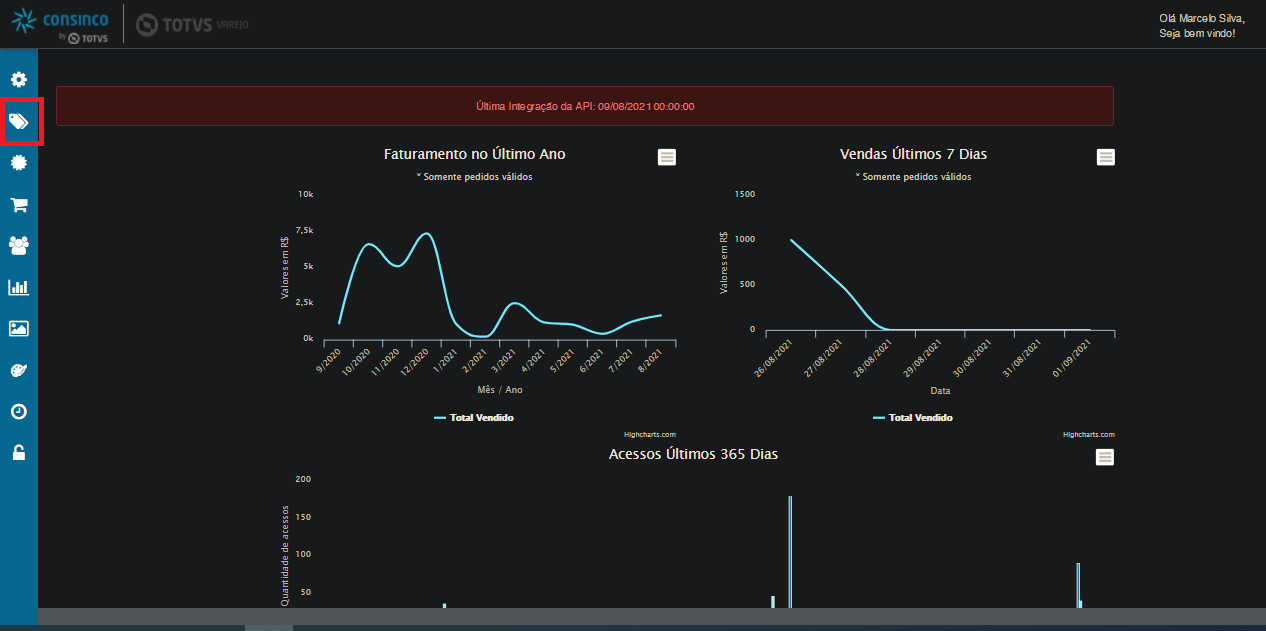Click the 9/2020 axis label

[x=330, y=361]
